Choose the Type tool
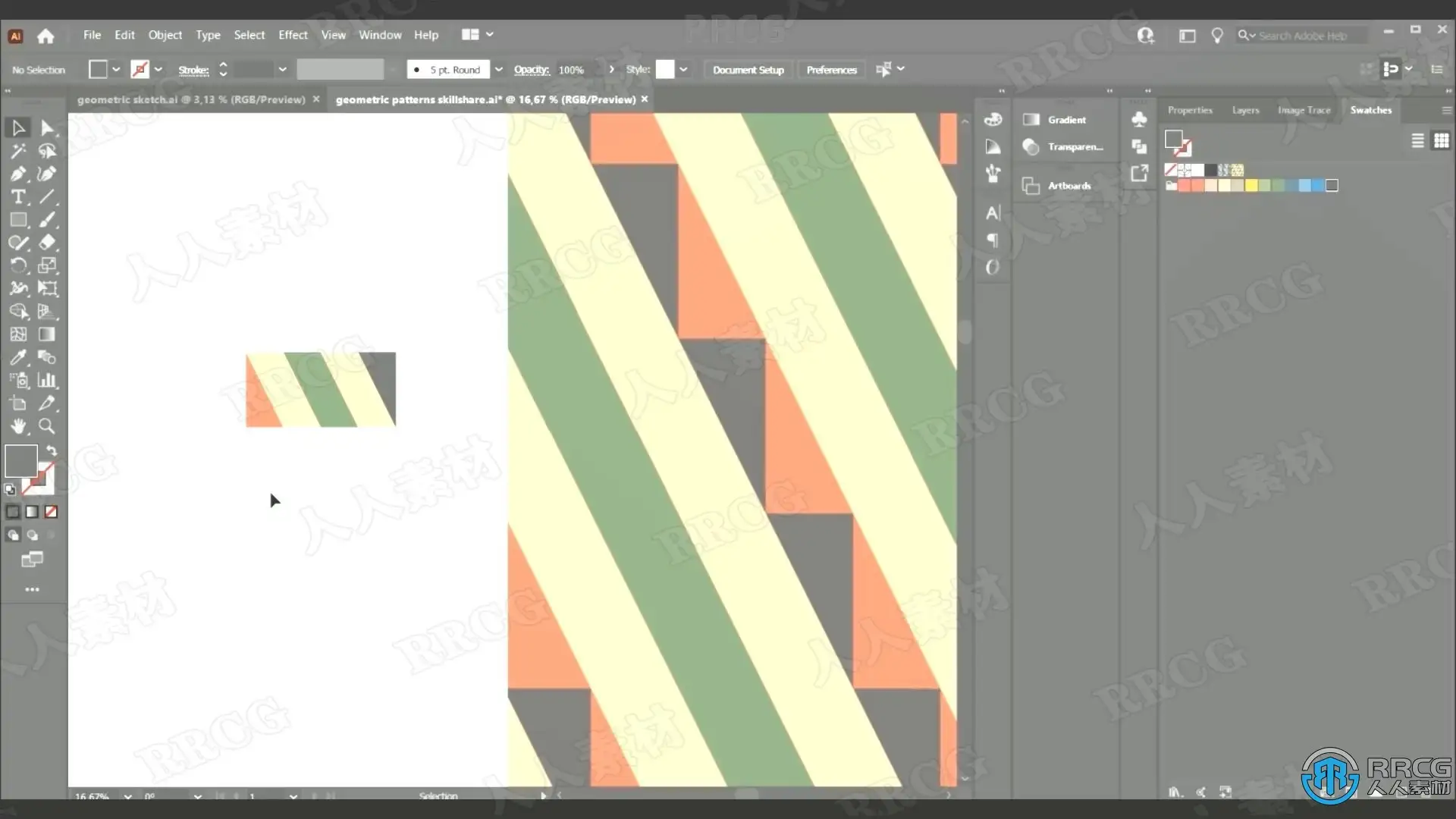The width and height of the screenshot is (1456, 819). coord(18,197)
